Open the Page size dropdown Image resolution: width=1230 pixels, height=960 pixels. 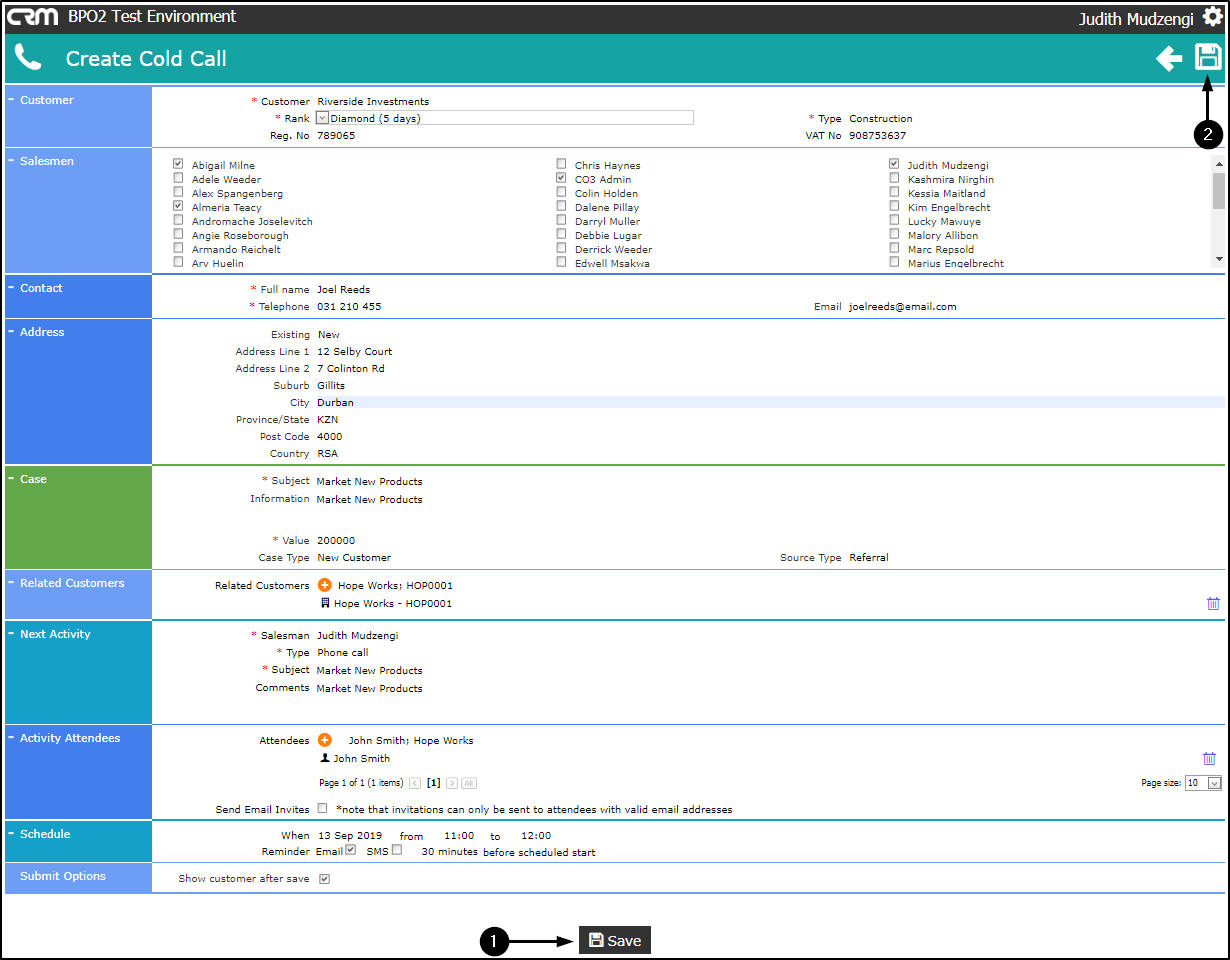pos(1203,783)
